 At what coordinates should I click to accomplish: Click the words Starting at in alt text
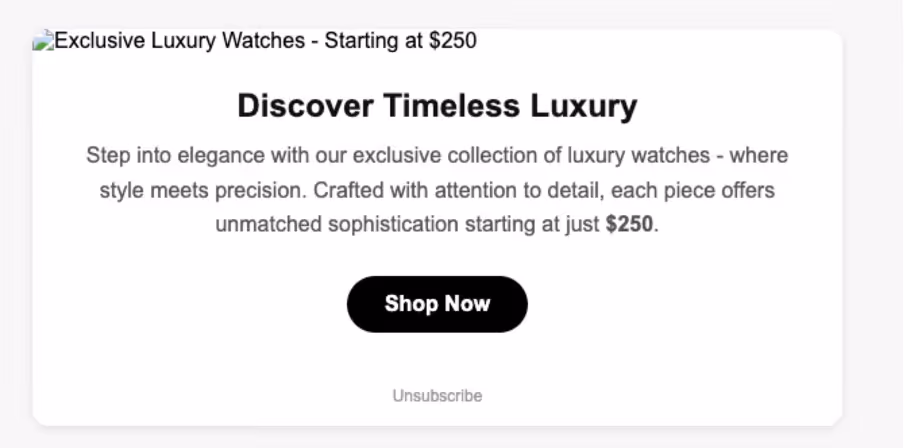coord(374,41)
